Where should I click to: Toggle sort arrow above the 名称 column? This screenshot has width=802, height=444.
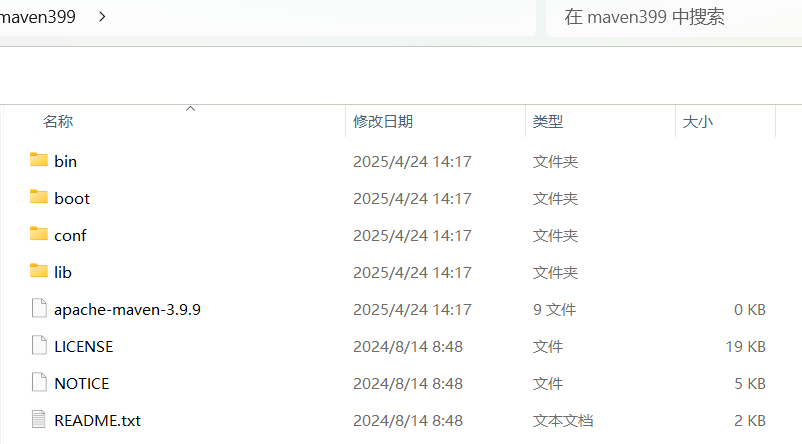tap(190, 108)
